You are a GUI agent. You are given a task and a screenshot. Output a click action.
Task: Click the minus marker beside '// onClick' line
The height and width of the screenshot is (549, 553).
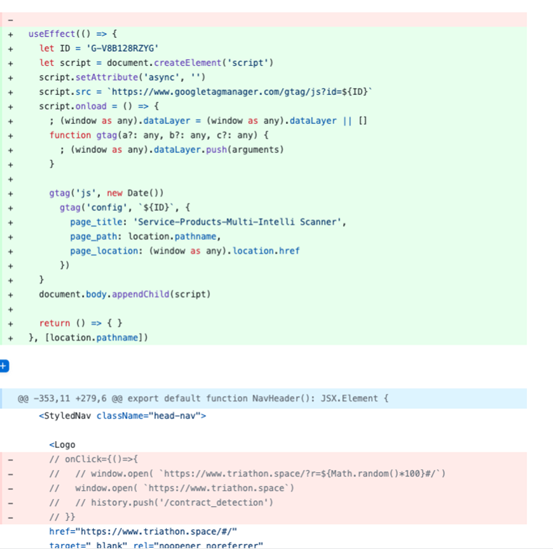(x=11, y=460)
